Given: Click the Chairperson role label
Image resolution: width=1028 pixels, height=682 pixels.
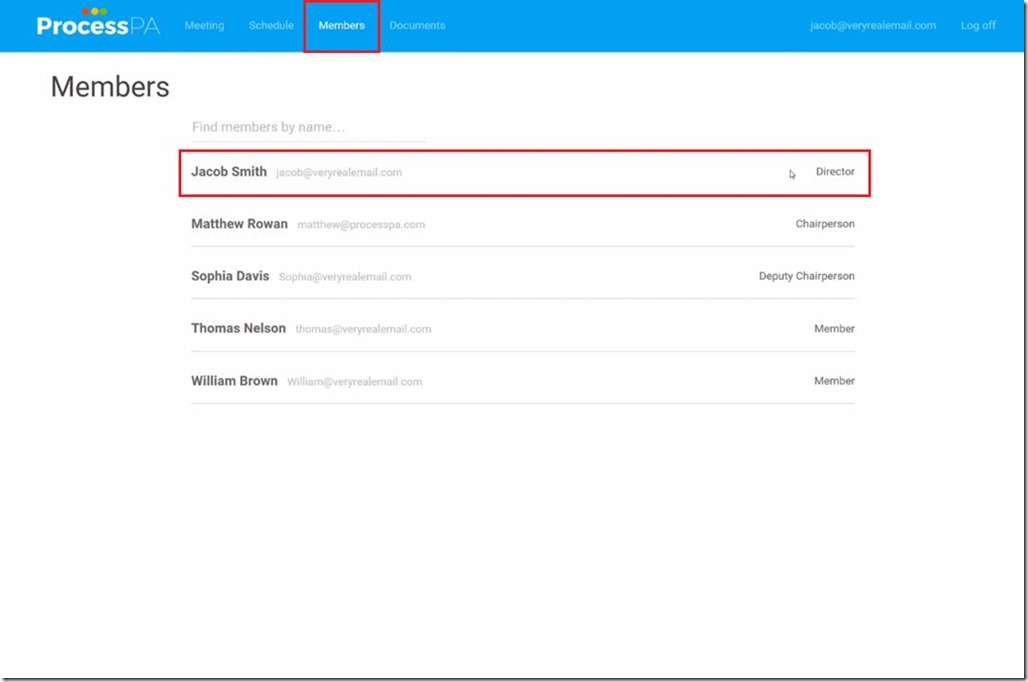Looking at the screenshot, I should (x=824, y=224).
